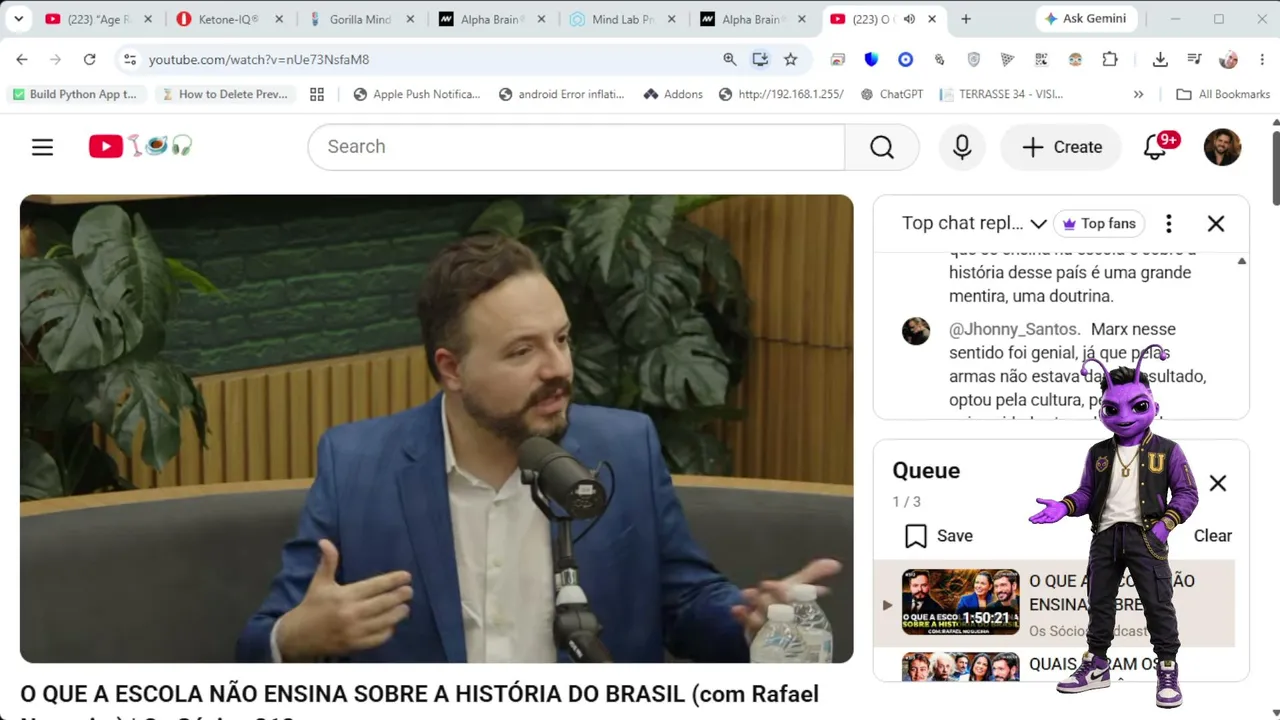
Task: Open a new browser tab
Action: [x=965, y=19]
